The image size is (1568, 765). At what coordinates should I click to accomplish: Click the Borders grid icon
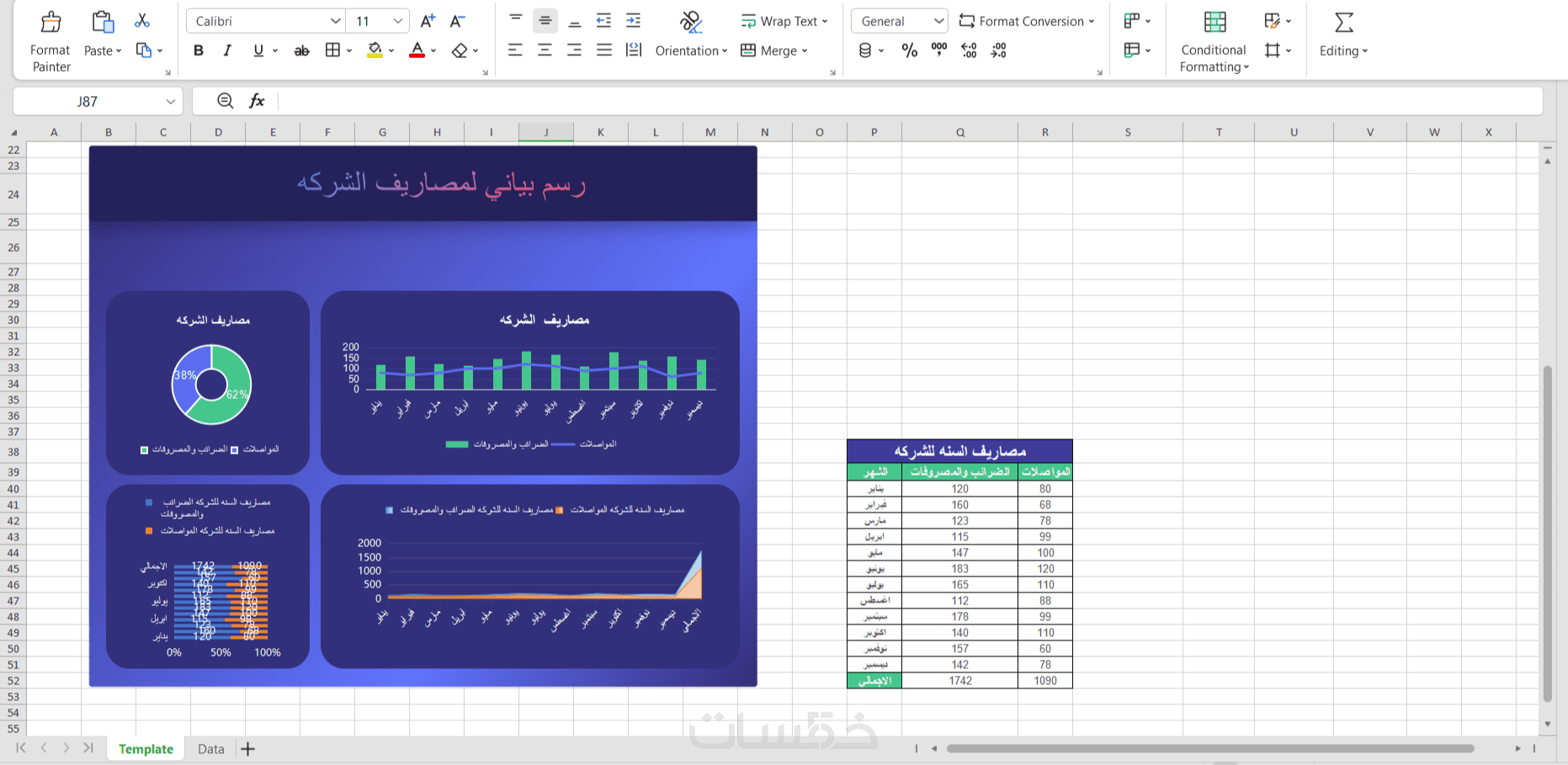333,50
